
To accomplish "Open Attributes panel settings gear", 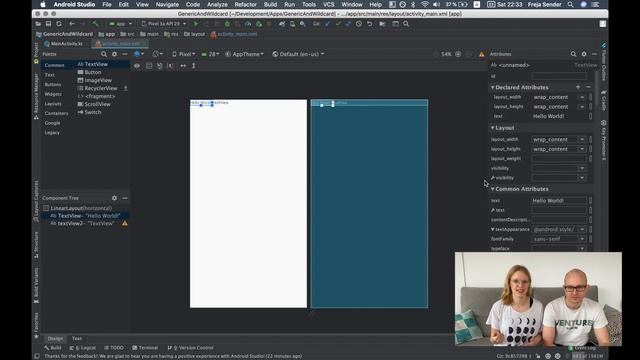I will (x=584, y=54).
